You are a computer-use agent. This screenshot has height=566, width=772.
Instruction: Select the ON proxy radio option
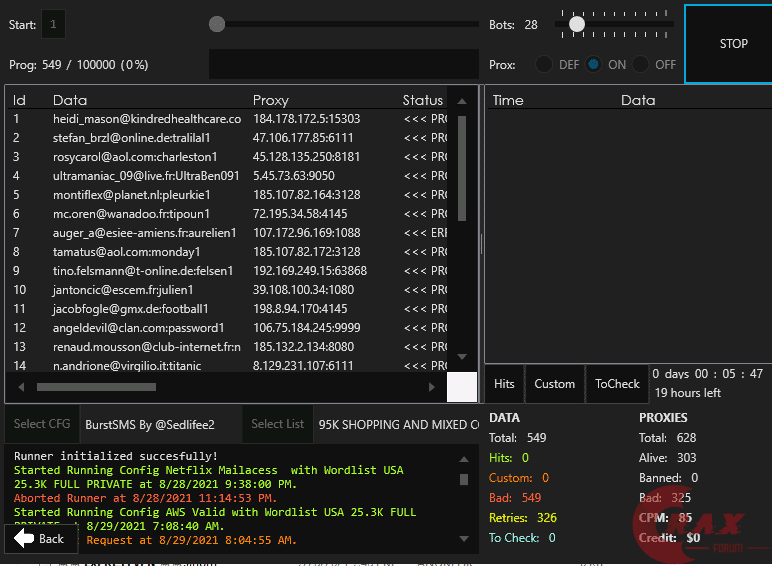click(593, 64)
